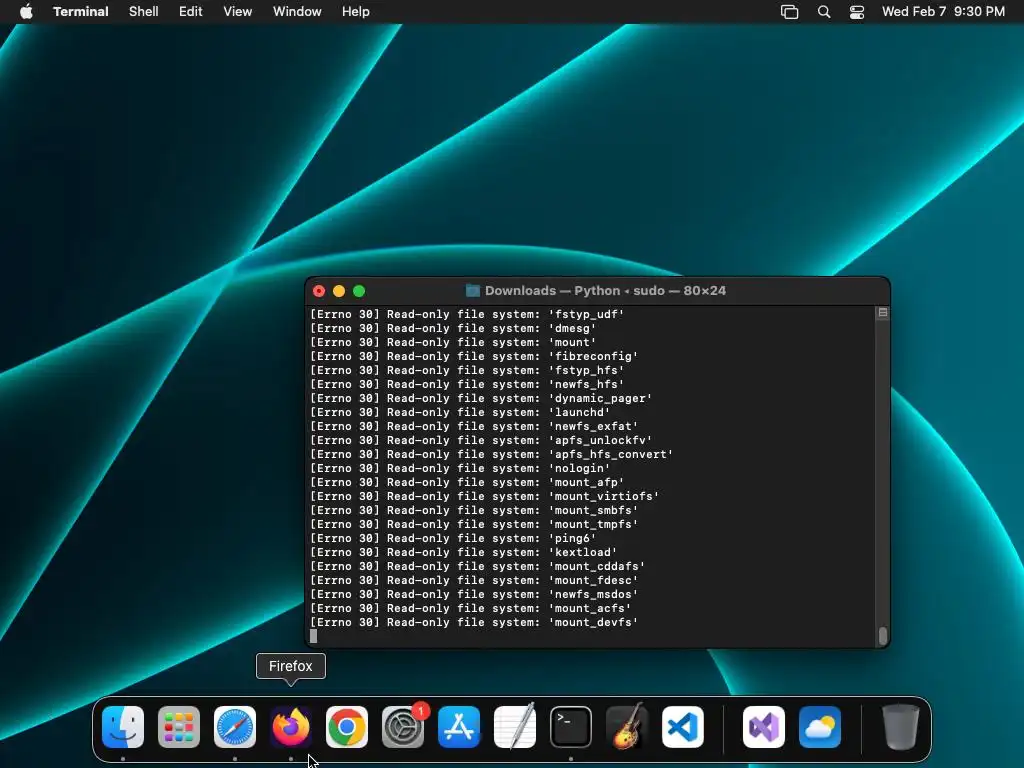Open Finder from the Dock
The height and width of the screenshot is (768, 1024).
[x=123, y=727]
